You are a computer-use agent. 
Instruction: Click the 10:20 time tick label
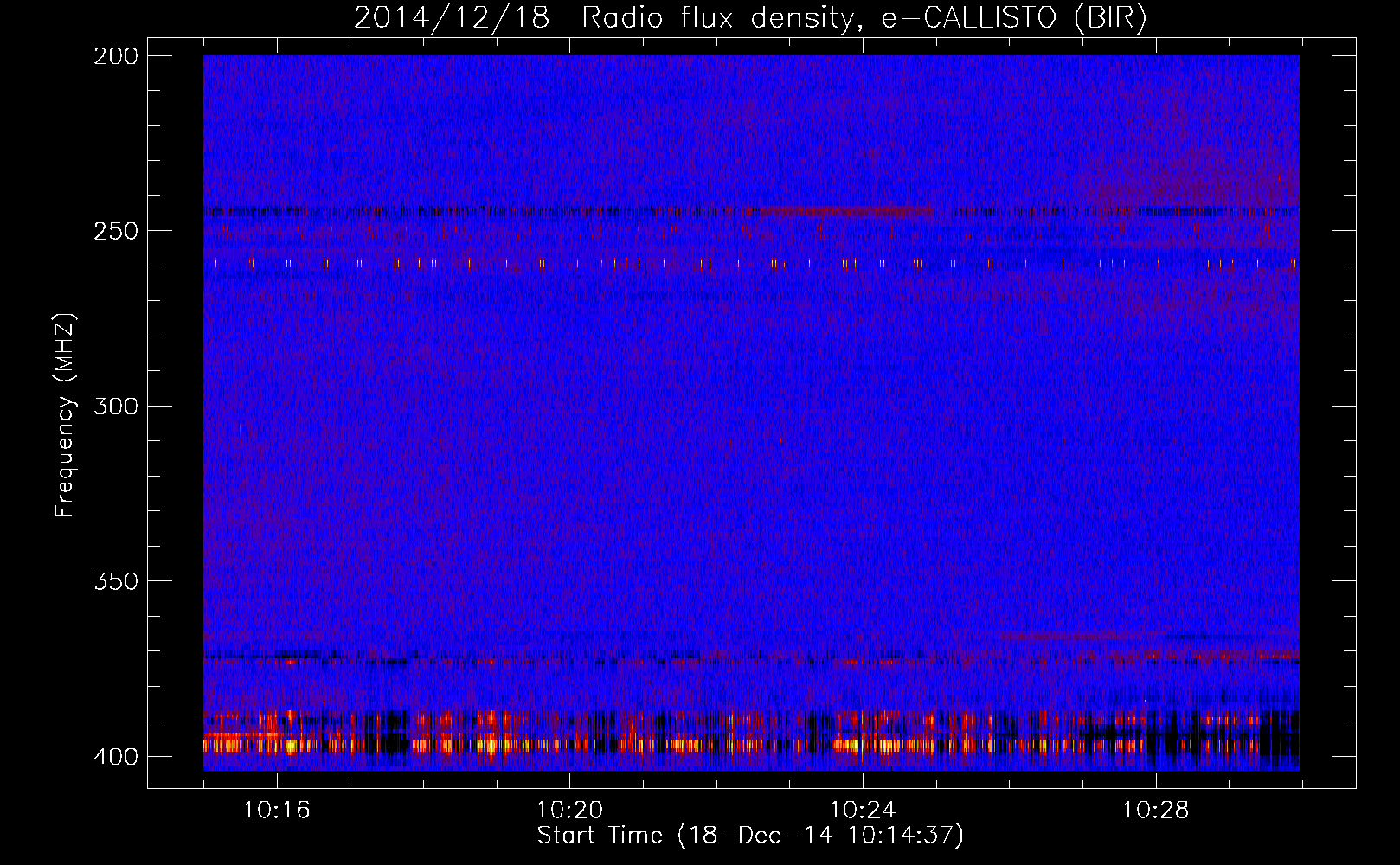tap(569, 811)
